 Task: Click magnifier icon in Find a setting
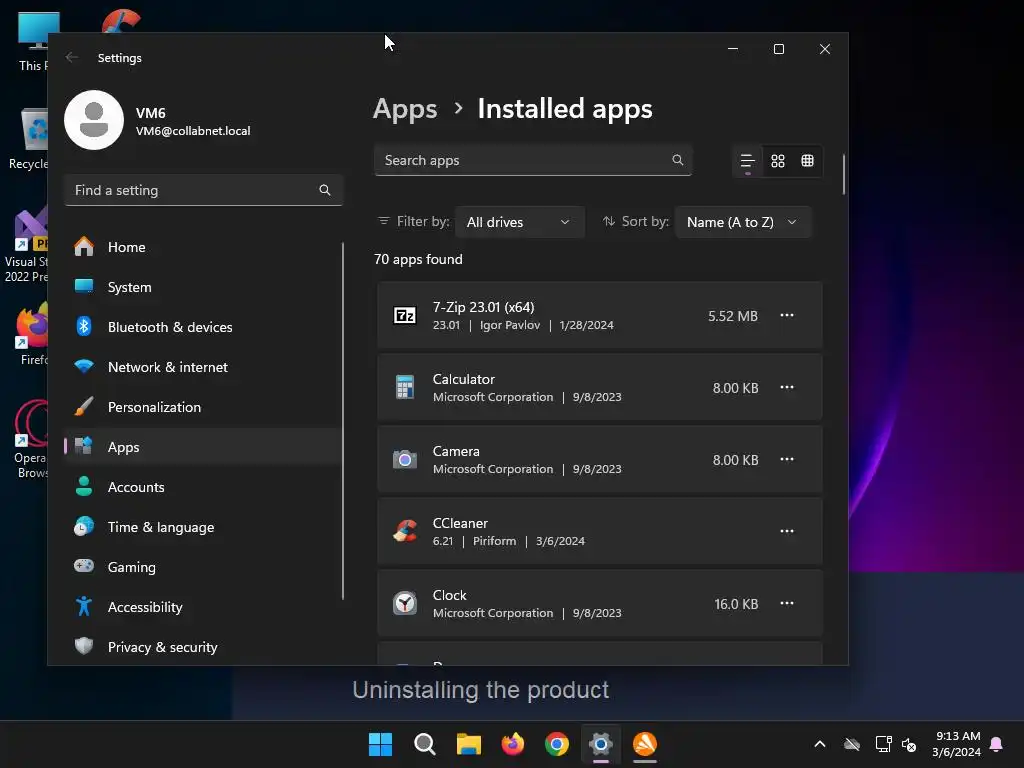pyautogui.click(x=325, y=190)
